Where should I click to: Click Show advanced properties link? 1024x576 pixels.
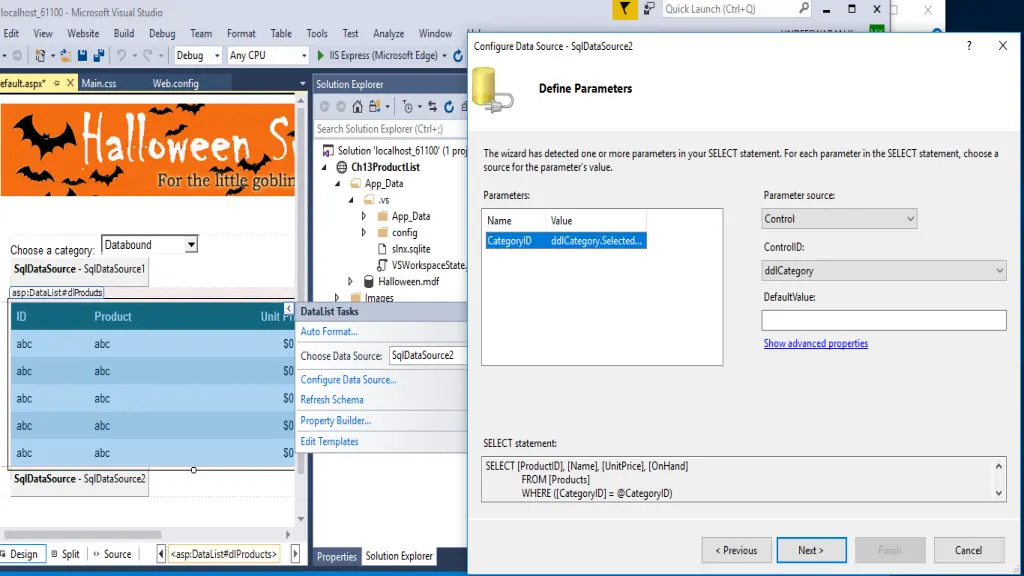pos(816,344)
